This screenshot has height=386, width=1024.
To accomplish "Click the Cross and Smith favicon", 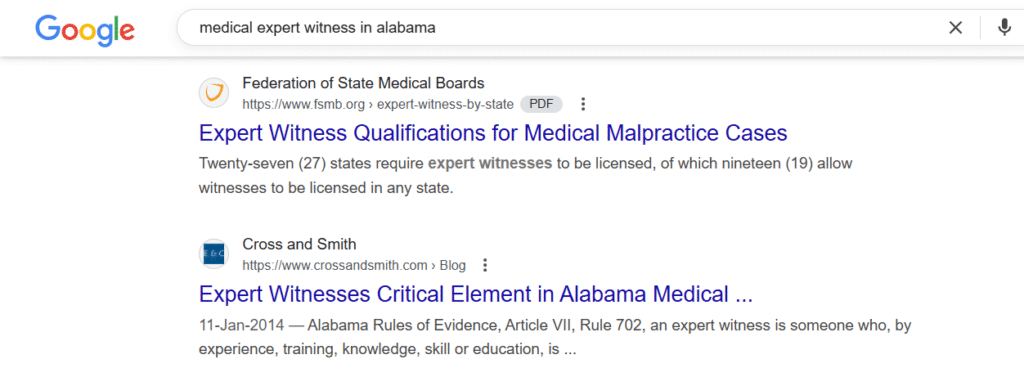I will point(214,254).
